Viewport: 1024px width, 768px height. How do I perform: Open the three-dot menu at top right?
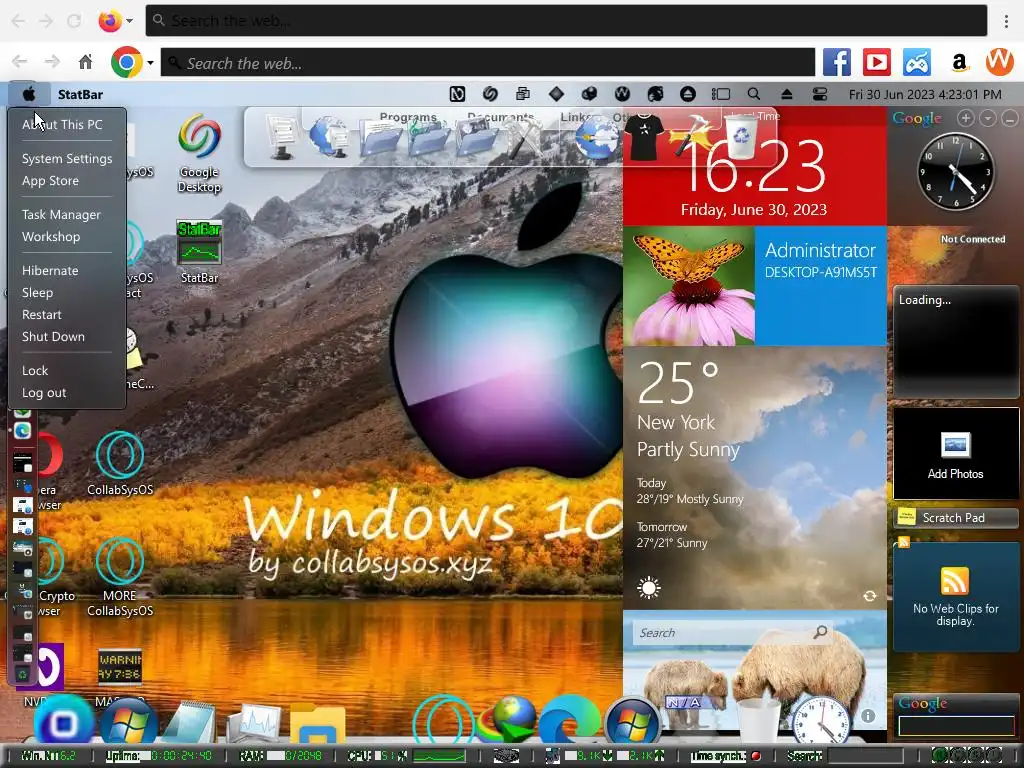[1006, 21]
